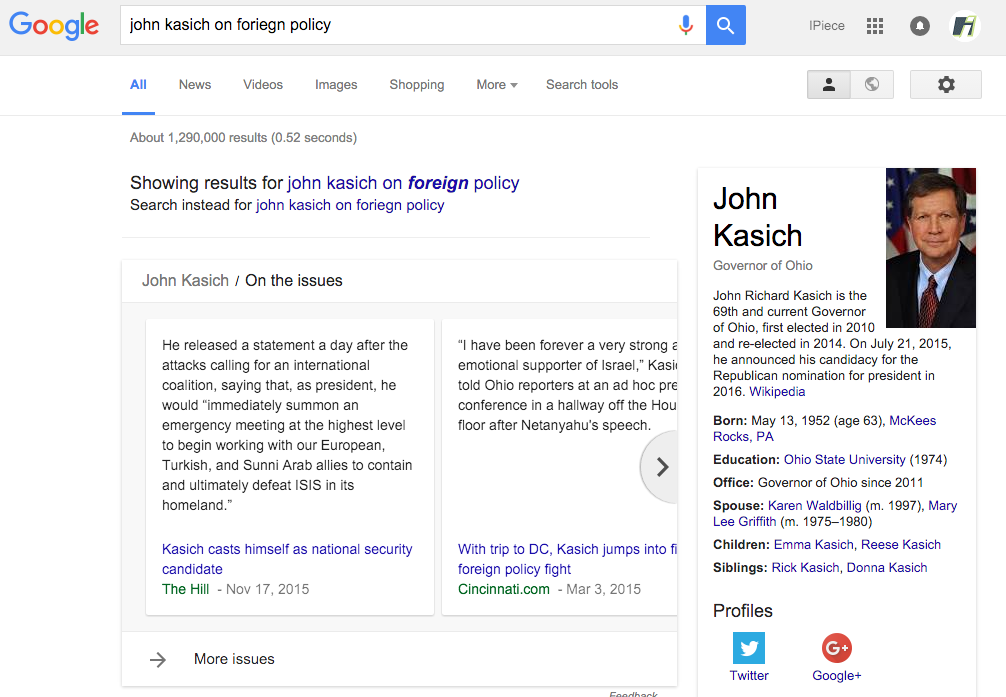The height and width of the screenshot is (697, 1006).
Task: Click the 'John Kasich' knowledge panel title
Action: coord(758,217)
